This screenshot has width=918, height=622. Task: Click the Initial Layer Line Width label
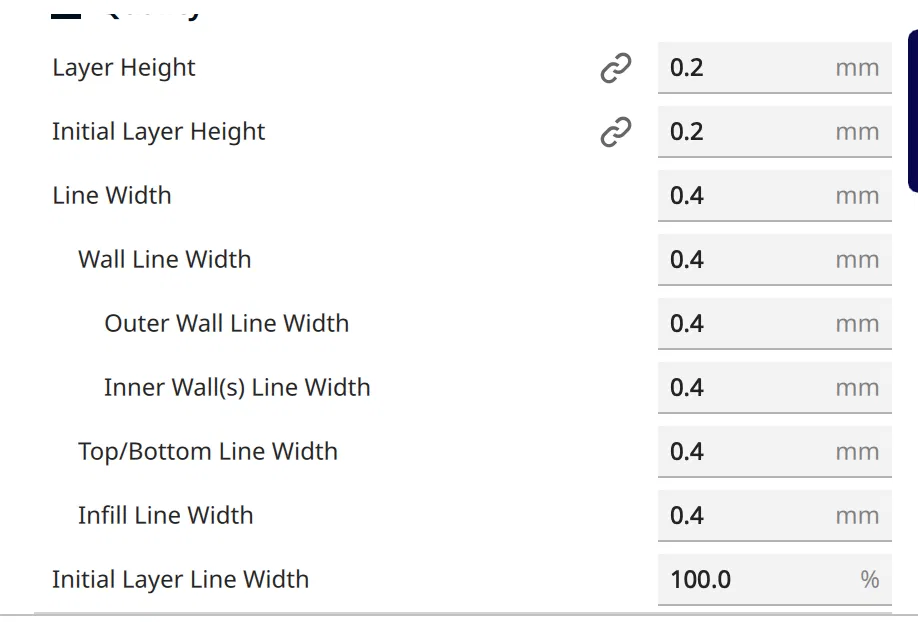[x=180, y=580]
